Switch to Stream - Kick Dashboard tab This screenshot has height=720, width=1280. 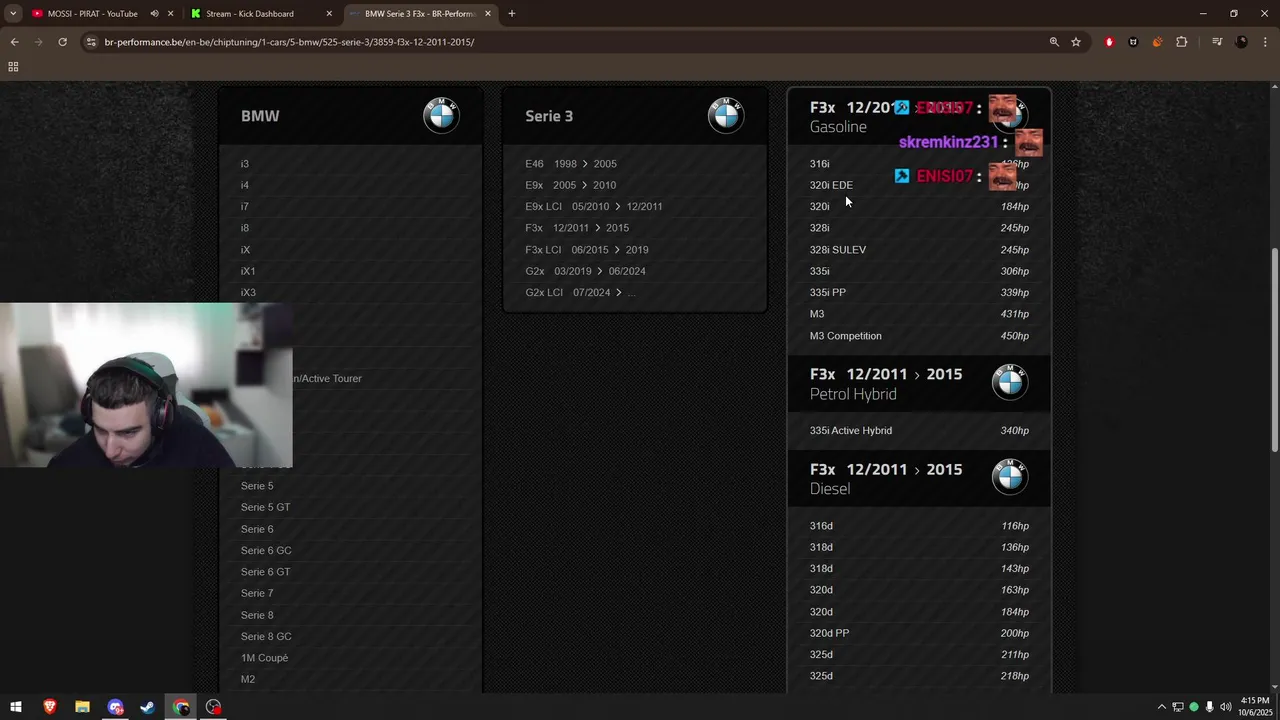250,14
